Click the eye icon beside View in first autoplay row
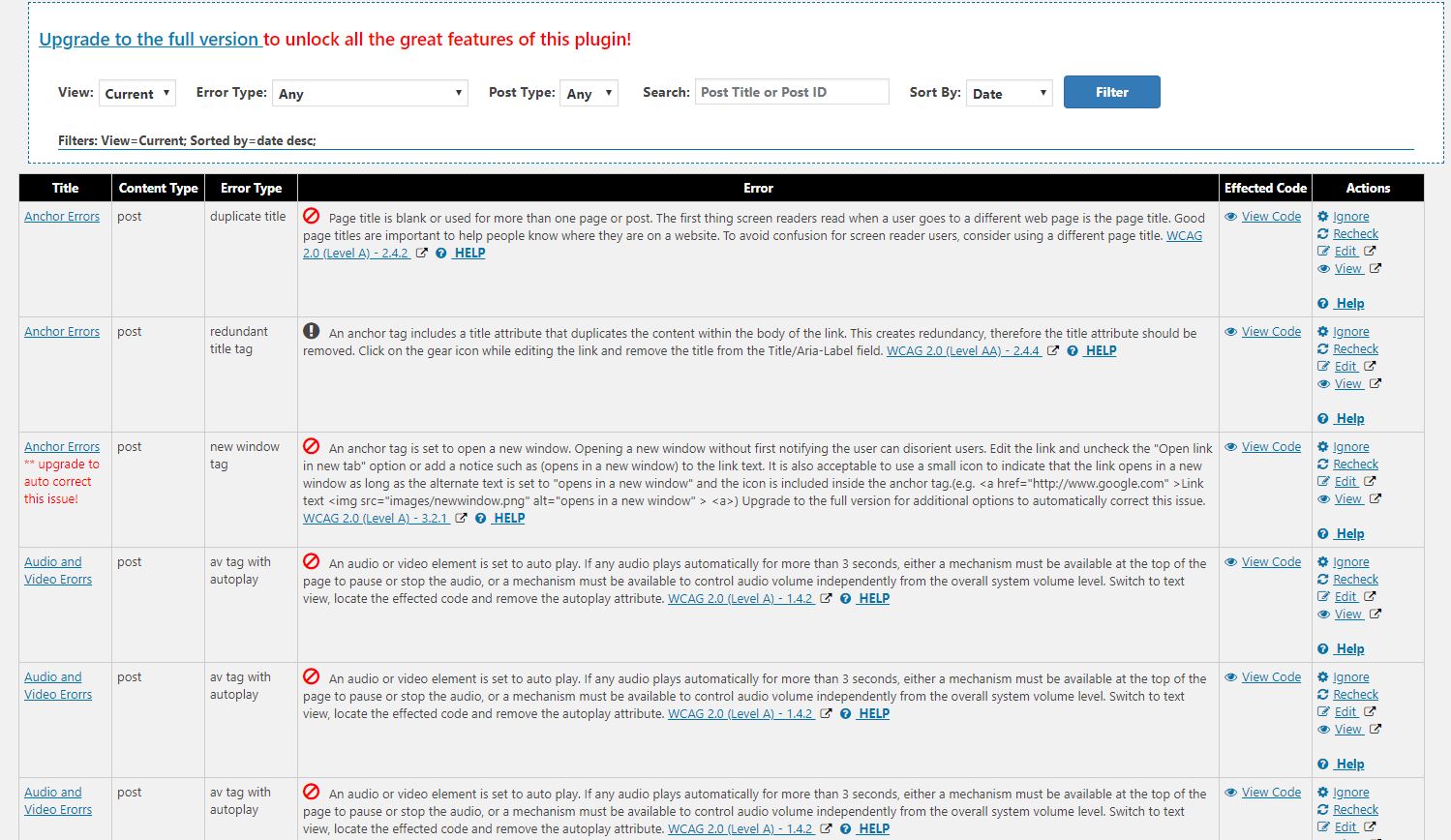Screen dimensions: 1451x840 1323,615
